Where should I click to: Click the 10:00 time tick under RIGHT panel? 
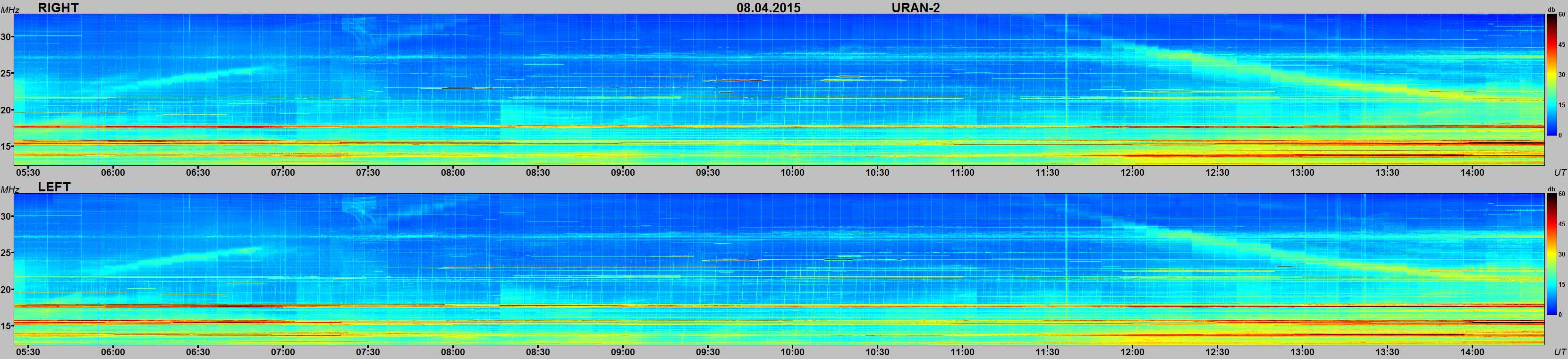(x=793, y=172)
